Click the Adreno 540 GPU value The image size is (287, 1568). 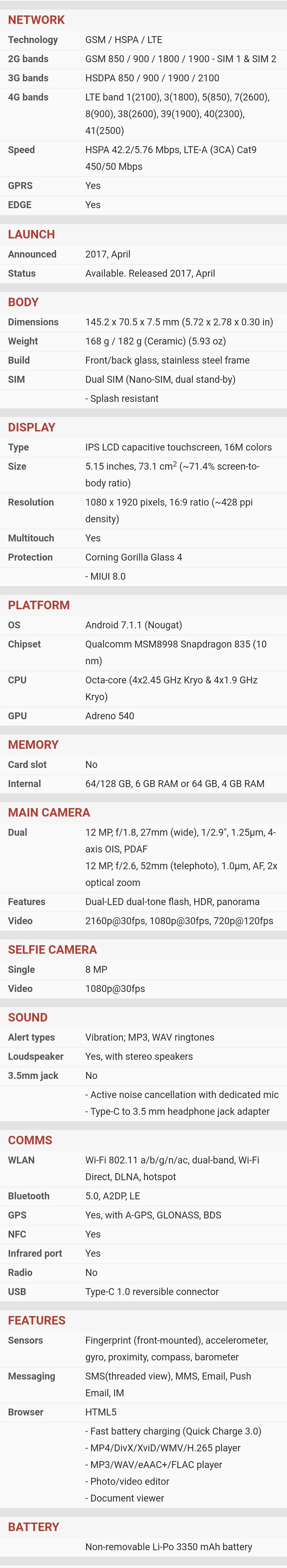(x=109, y=716)
